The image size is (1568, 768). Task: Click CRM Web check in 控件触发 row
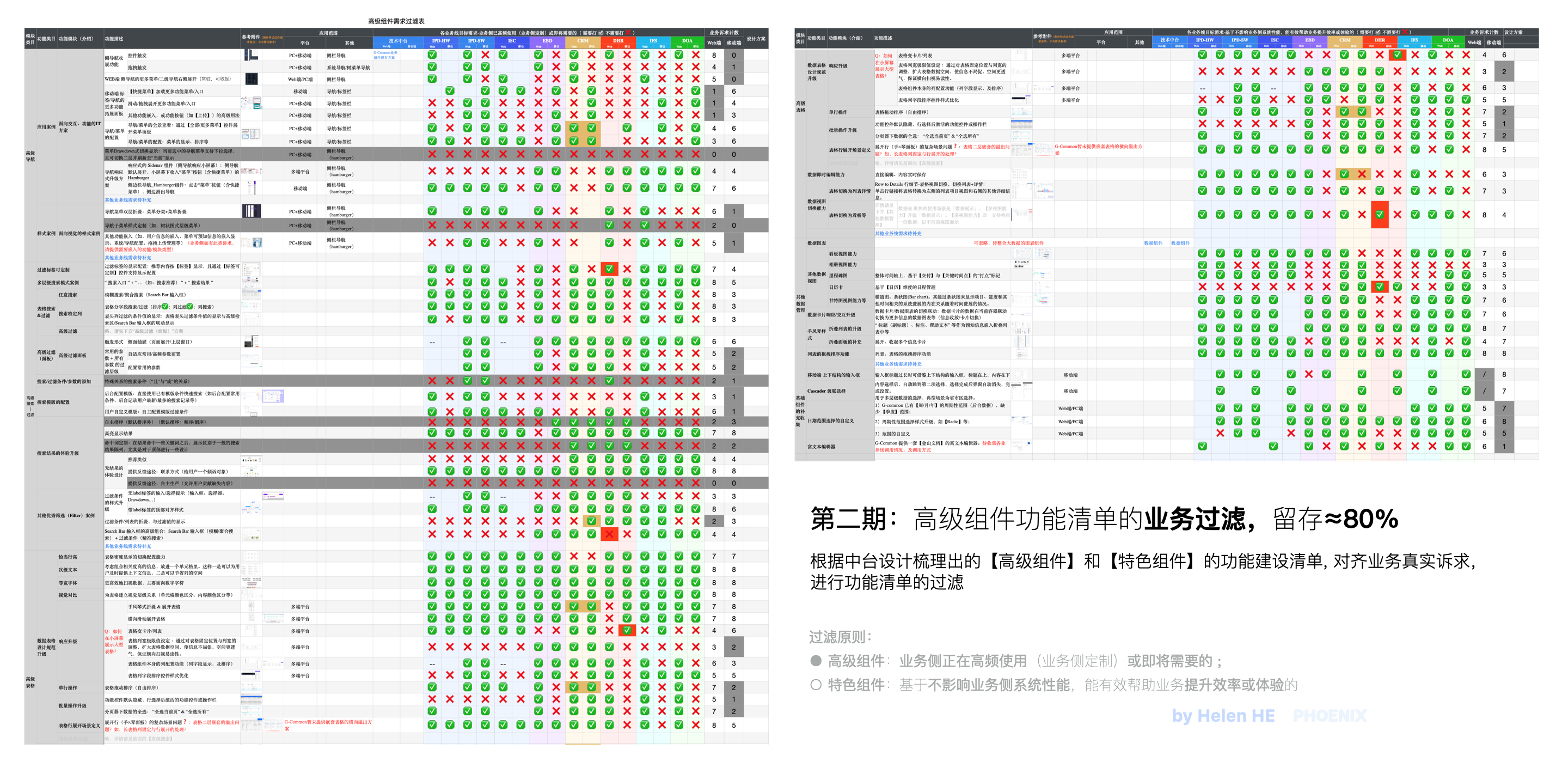click(574, 55)
